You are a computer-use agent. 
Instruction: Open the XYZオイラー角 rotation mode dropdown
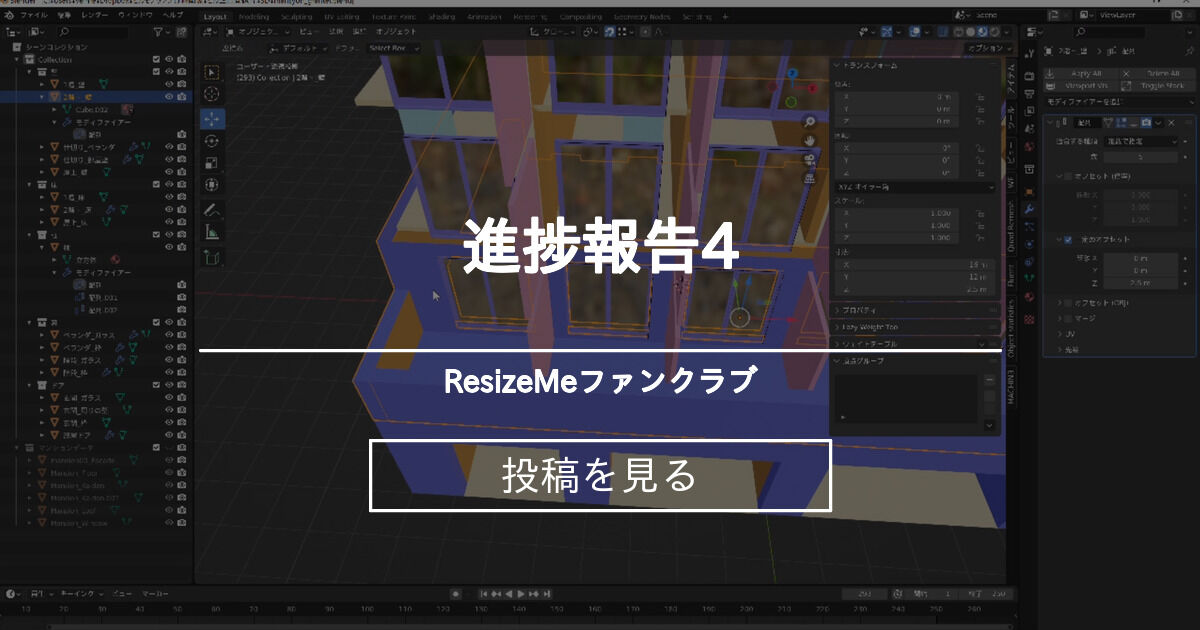point(915,187)
